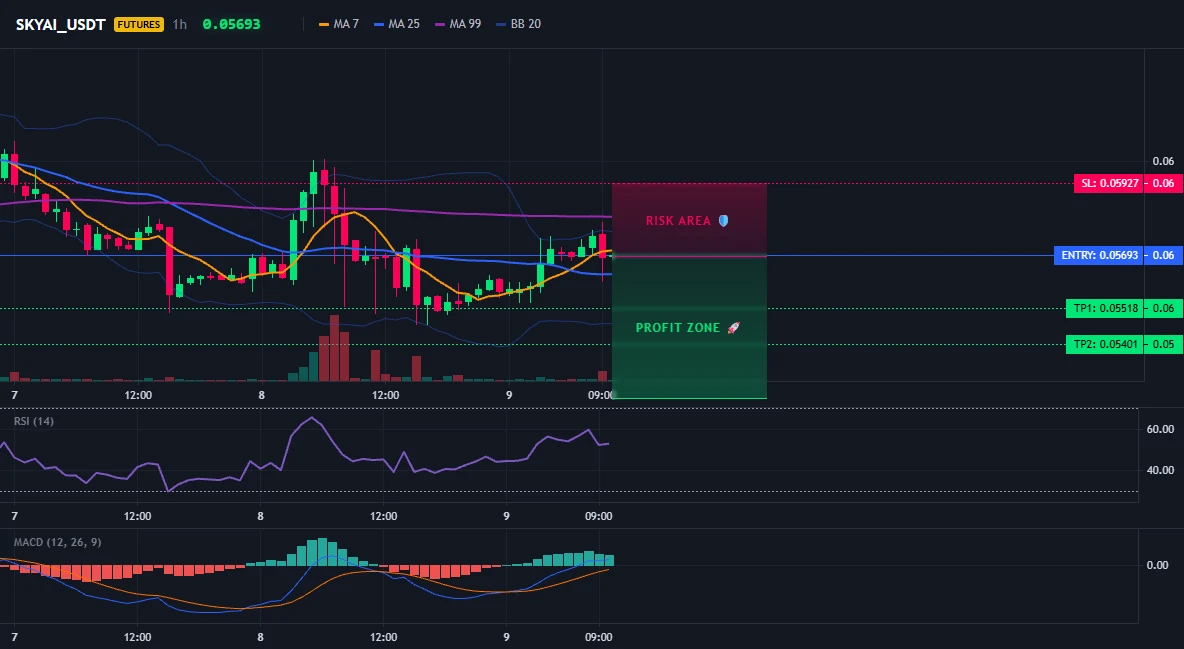Viewport: 1184px width, 649px height.
Task: Toggle the MA 7 legend entry
Action: pyautogui.click(x=339, y=24)
